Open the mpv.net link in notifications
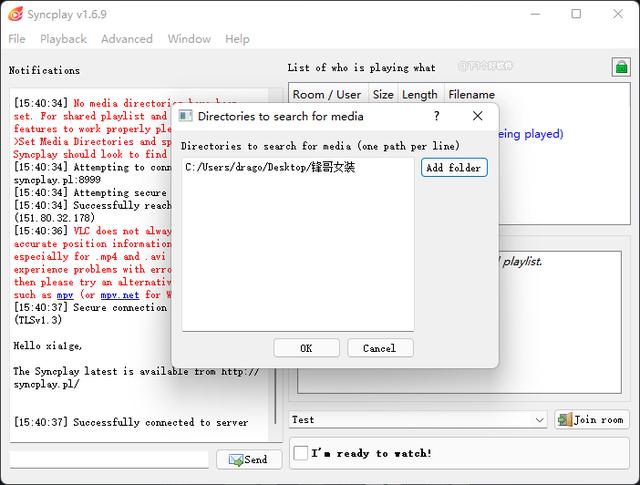Viewport: 640px width, 485px height. coord(120,295)
